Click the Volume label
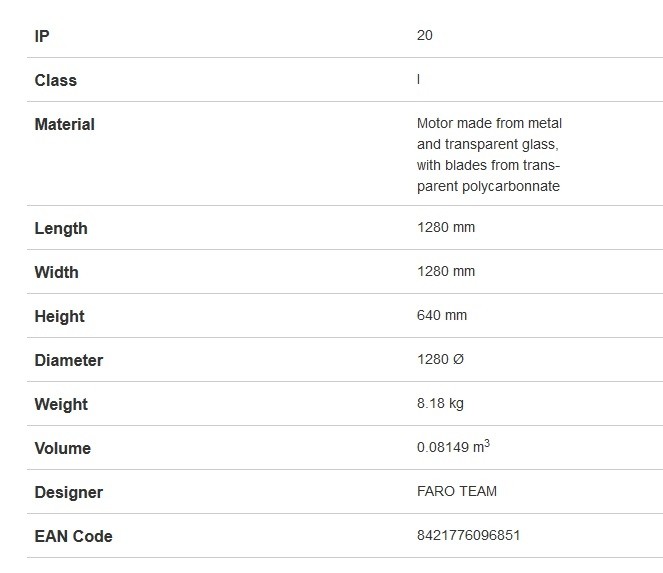 [63, 448]
